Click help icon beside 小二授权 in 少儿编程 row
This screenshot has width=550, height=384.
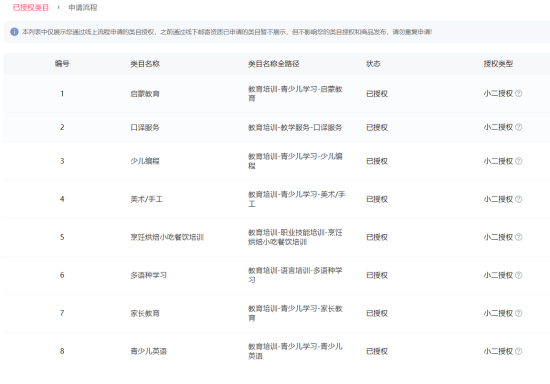[518, 161]
